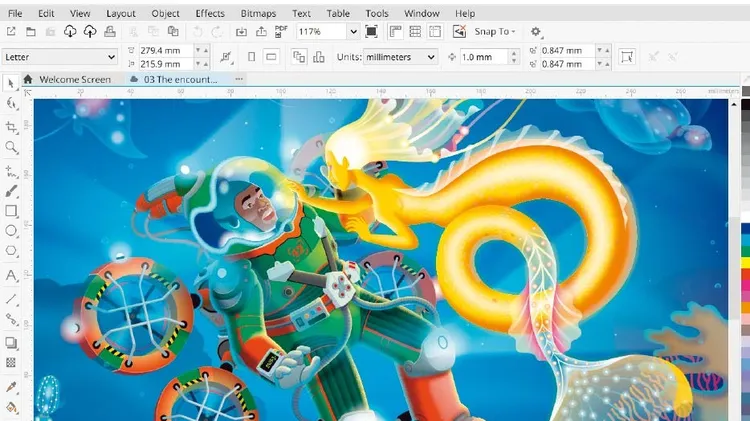750x421 pixels.
Task: Create a new document from toolbar
Action: [11, 32]
